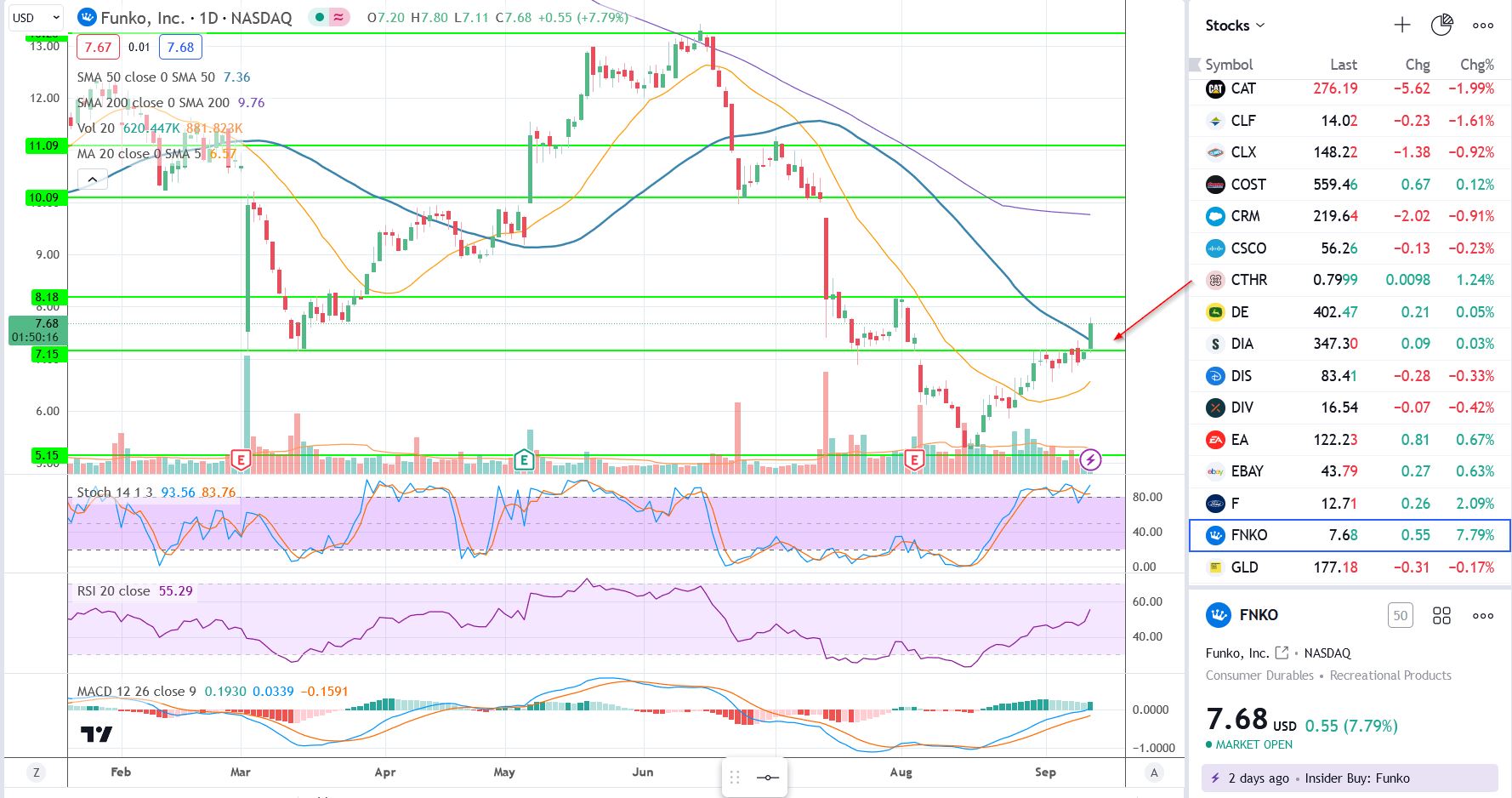Open watchlist more options menu
This screenshot has height=798, width=1512.
1483,26
